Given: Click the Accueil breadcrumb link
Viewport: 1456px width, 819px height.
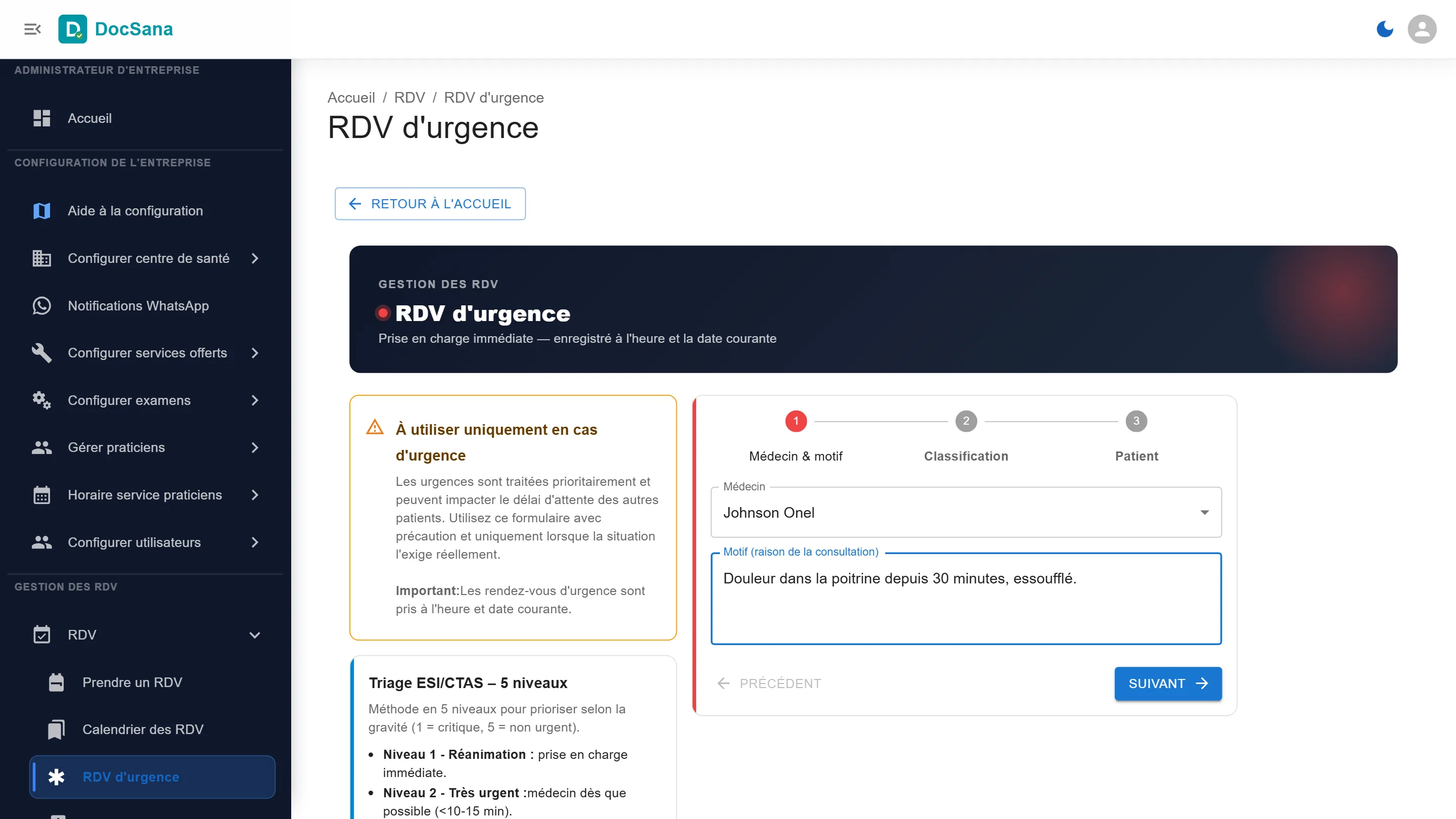Looking at the screenshot, I should pos(351,98).
